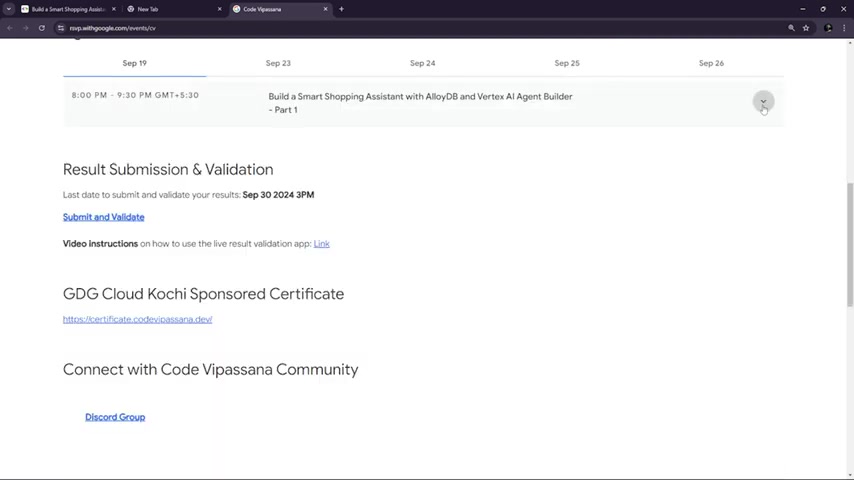854x480 pixels.
Task: Click the scrollbar down arrow
Action: click(850, 475)
